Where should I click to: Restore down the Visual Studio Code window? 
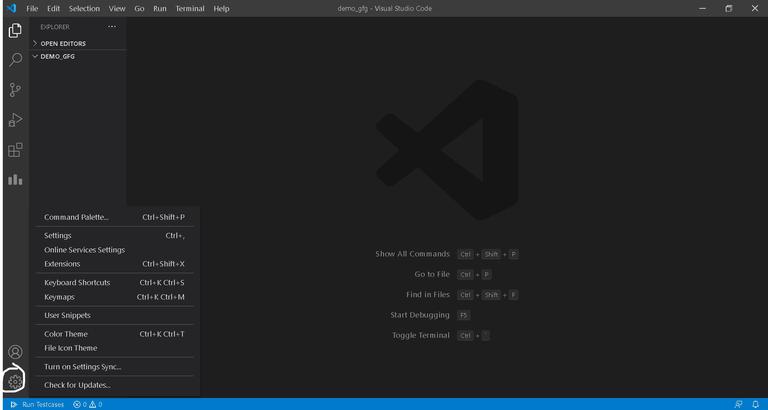pyautogui.click(x=729, y=8)
